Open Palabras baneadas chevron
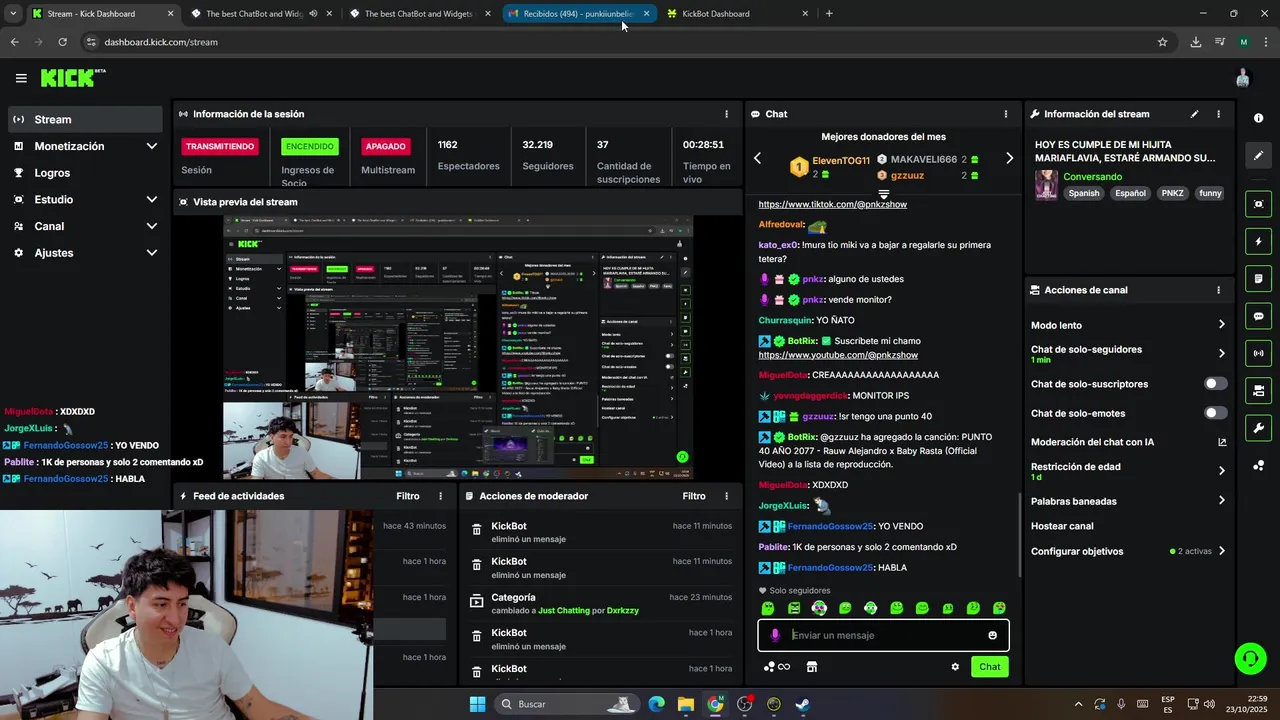The width and height of the screenshot is (1280, 720). pyautogui.click(x=1221, y=501)
